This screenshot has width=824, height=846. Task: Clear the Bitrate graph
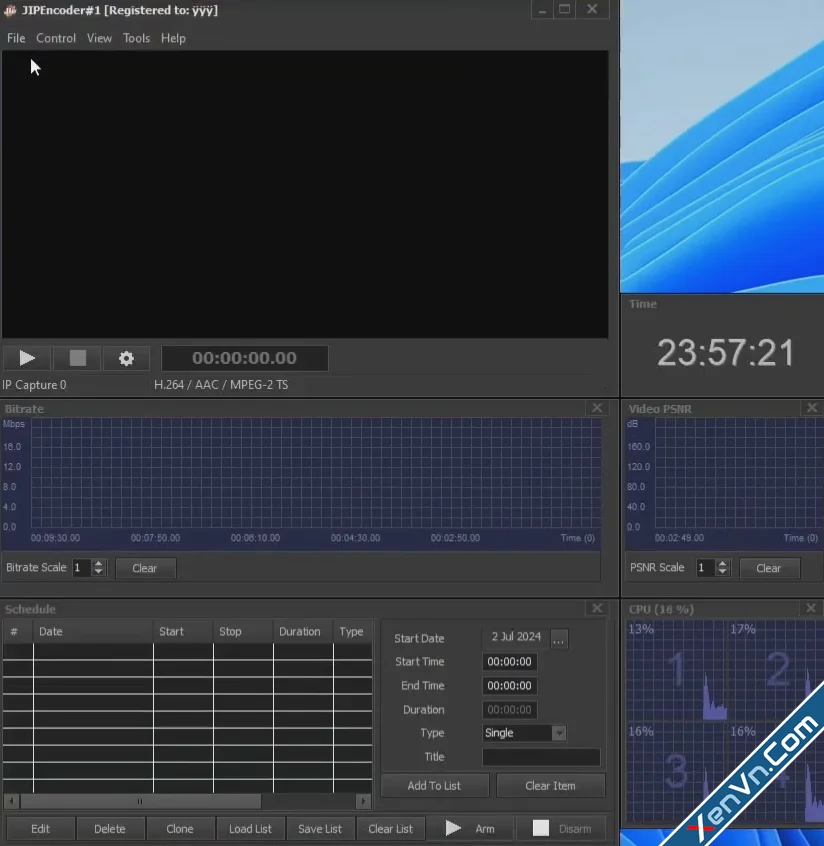(x=145, y=568)
